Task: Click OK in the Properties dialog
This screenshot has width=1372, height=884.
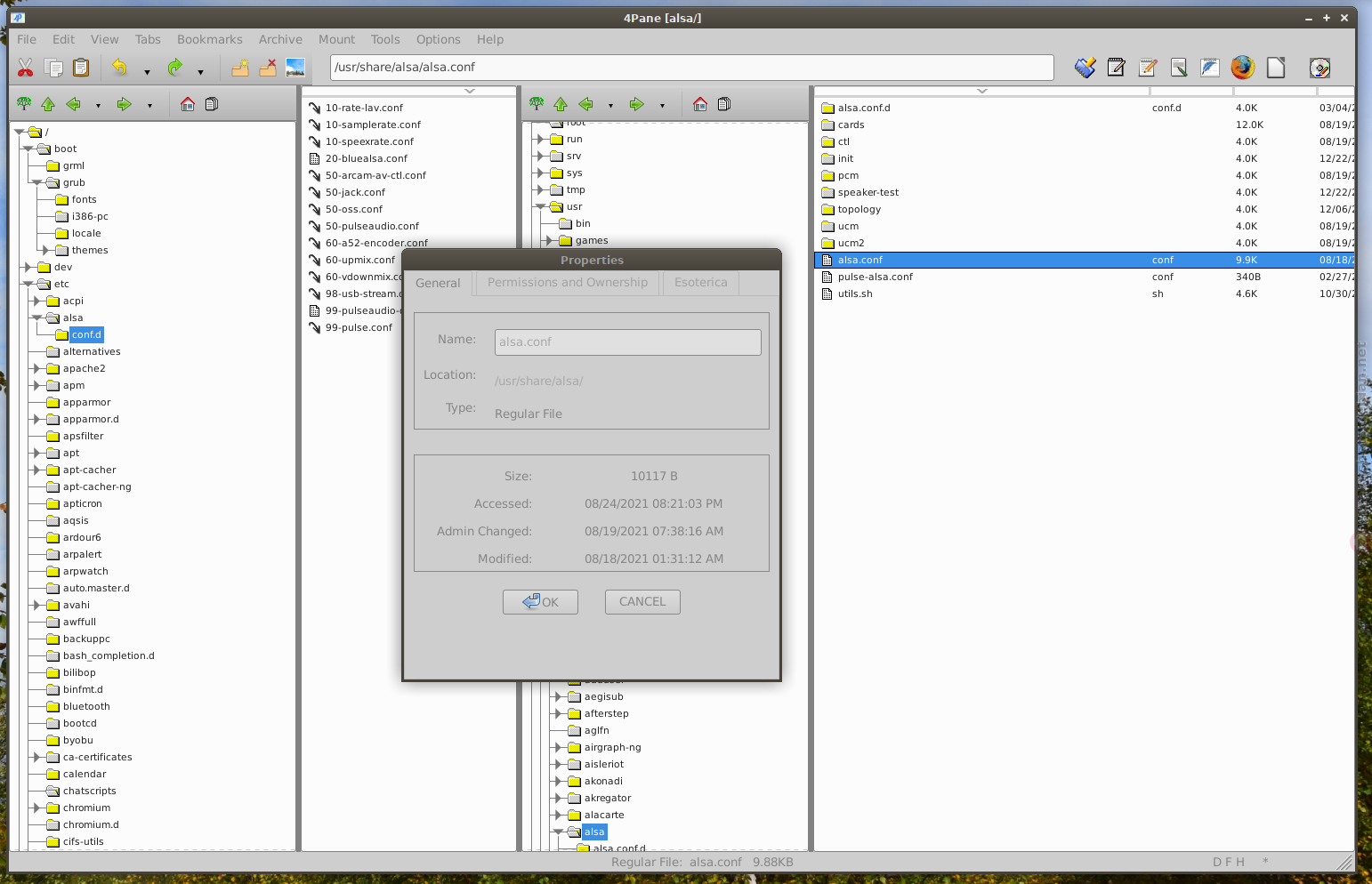Action: tap(540, 602)
